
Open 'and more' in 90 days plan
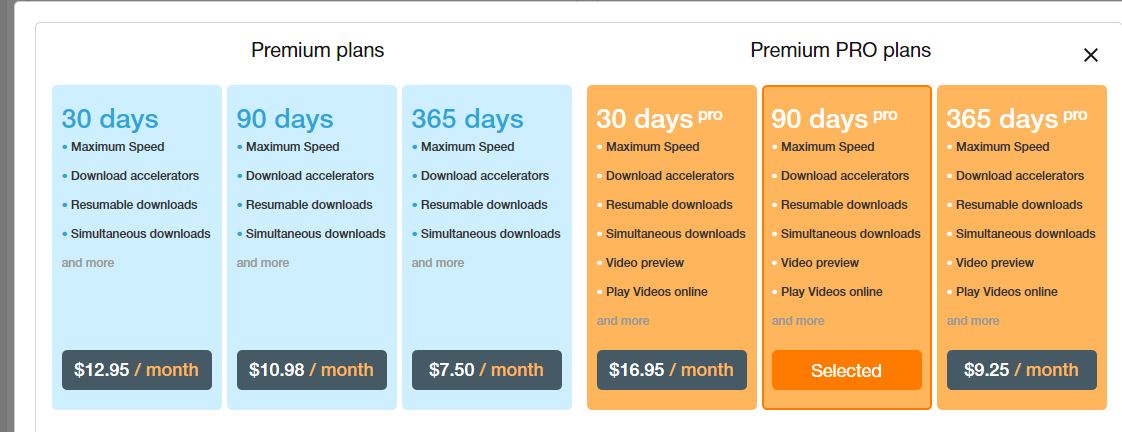263,262
